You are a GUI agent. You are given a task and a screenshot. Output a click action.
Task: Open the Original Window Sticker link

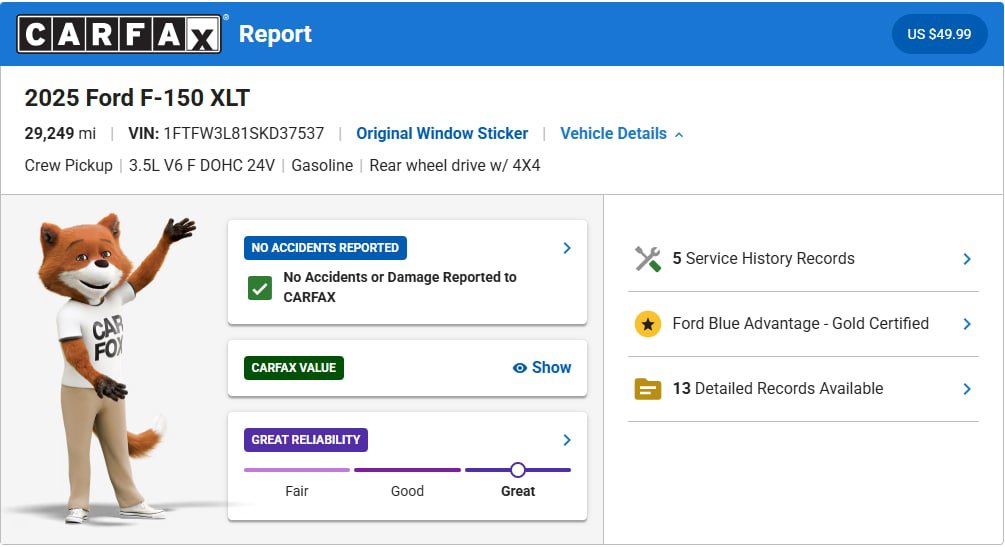442,133
